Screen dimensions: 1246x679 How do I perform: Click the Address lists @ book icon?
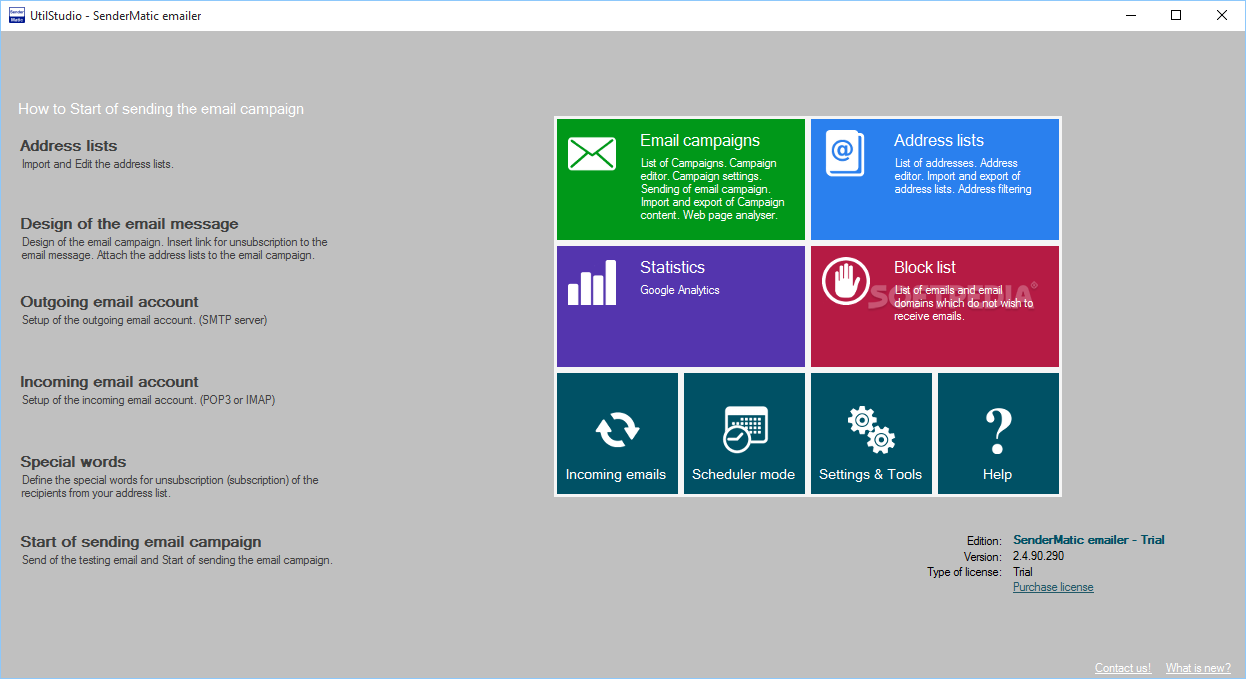click(x=845, y=154)
